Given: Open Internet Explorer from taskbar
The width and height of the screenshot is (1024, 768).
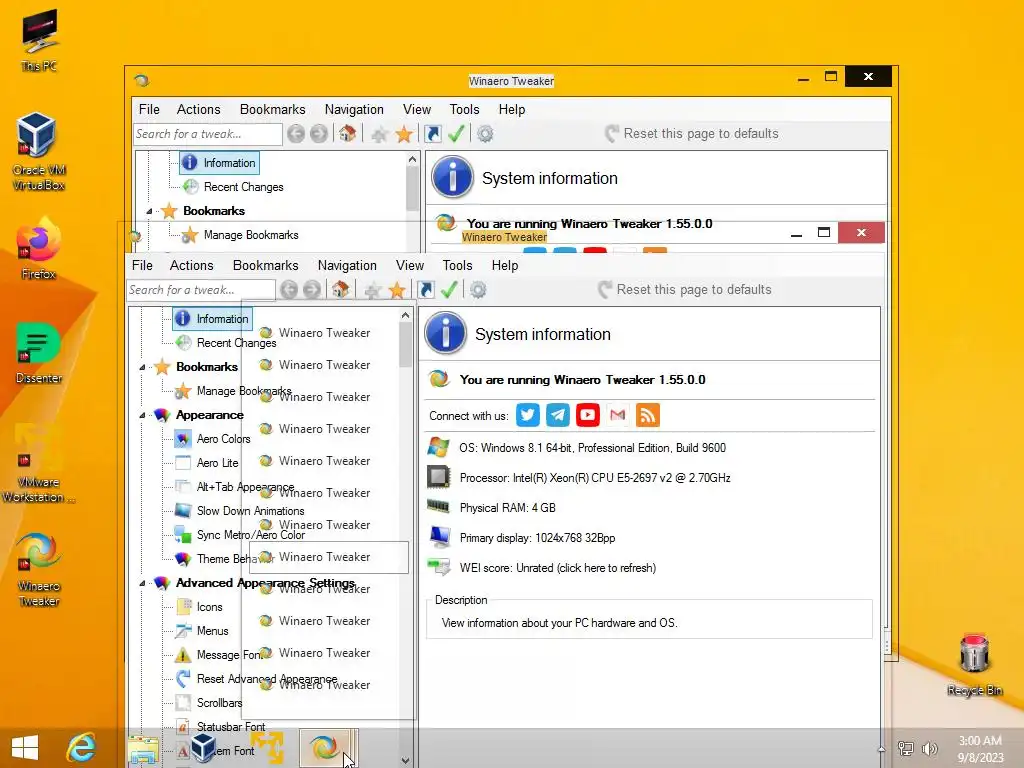Looking at the screenshot, I should click(81, 748).
